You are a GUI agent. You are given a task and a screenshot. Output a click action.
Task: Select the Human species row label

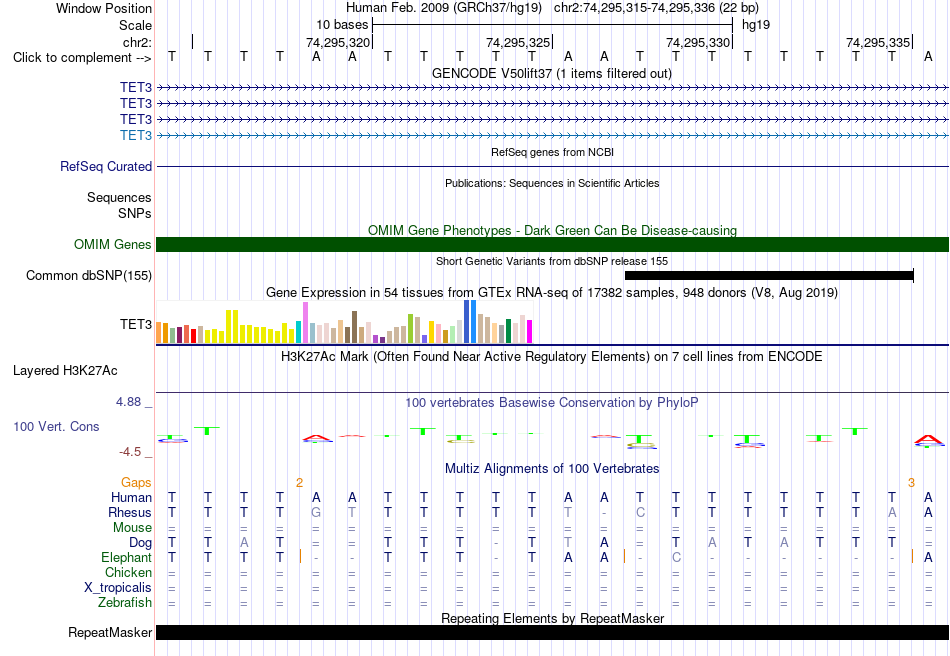click(x=131, y=497)
